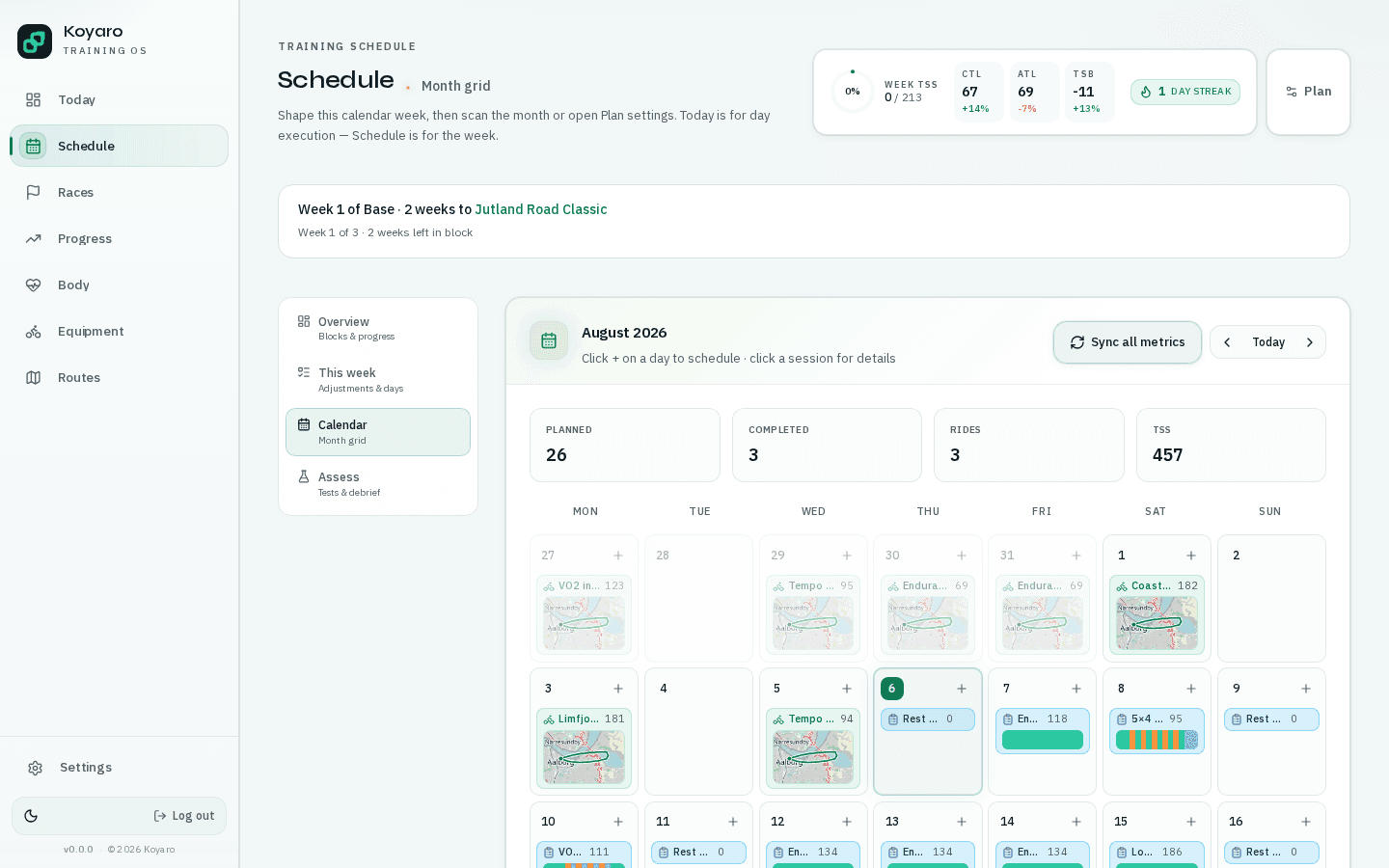Add a session on day 5
This screenshot has height=868, width=1389.
click(x=847, y=689)
